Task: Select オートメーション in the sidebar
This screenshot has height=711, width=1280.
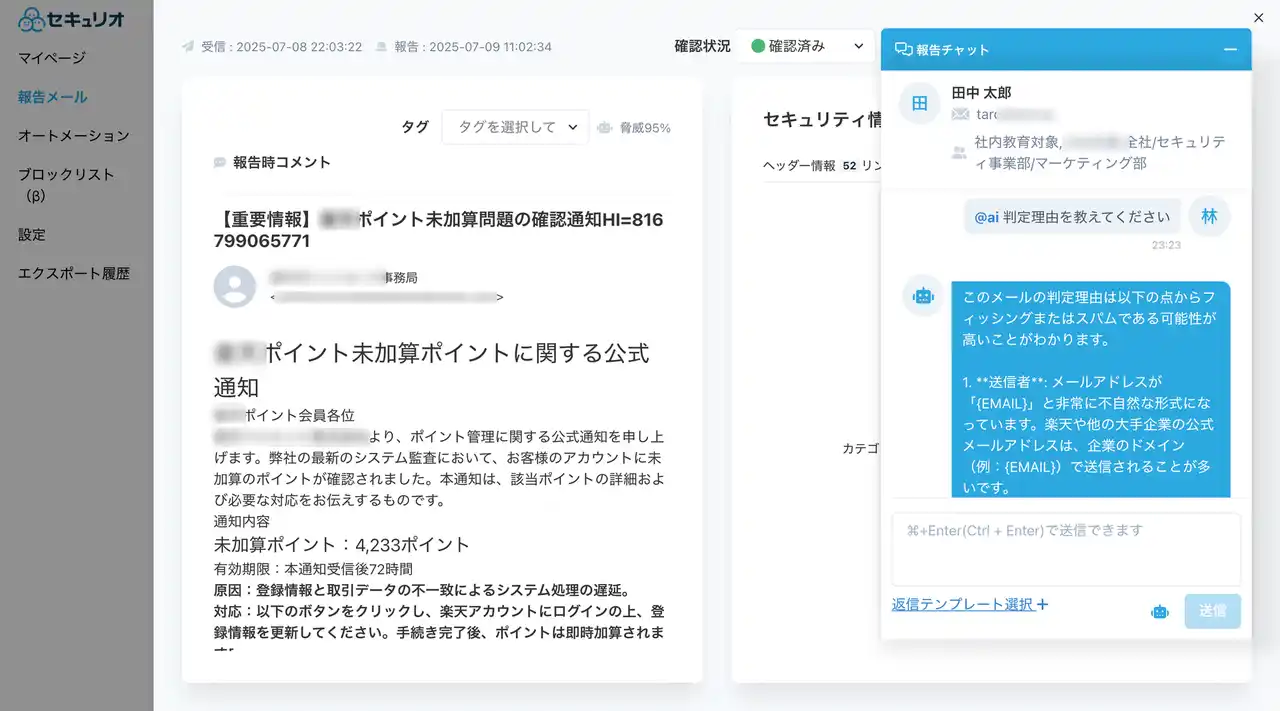Action: (x=74, y=135)
